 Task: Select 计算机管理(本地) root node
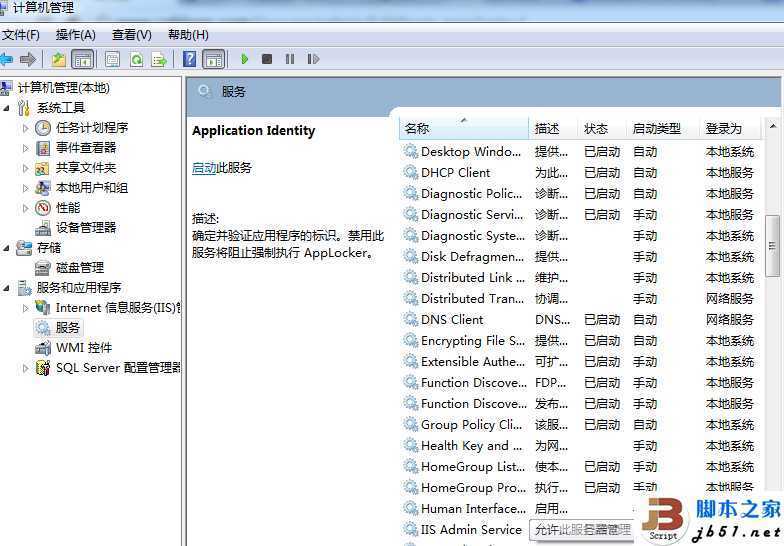click(64, 88)
